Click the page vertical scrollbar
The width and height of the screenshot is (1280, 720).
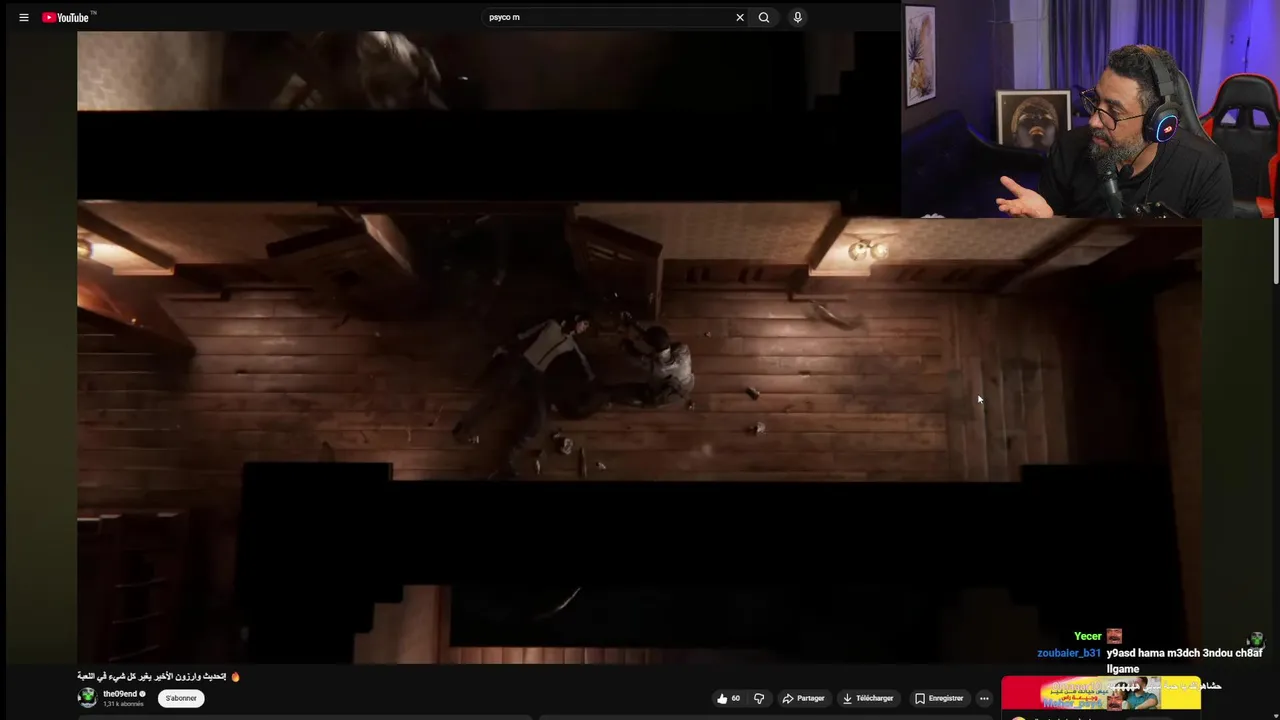click(1276, 250)
